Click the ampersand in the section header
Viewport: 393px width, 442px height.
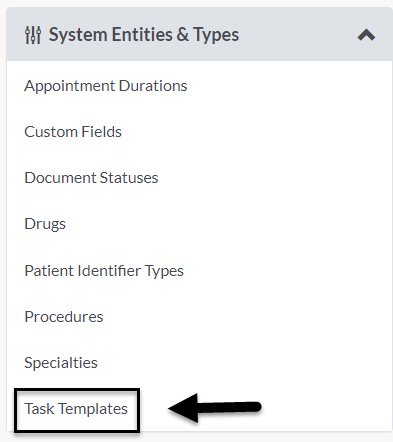[183, 35]
